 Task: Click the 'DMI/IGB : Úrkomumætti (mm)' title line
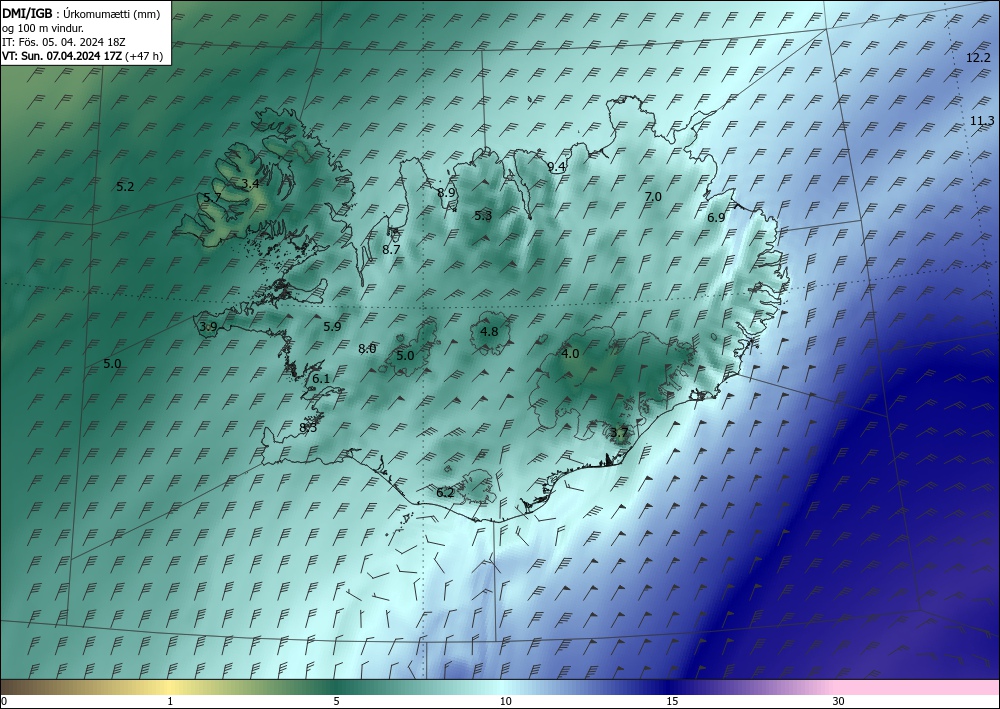coord(81,13)
